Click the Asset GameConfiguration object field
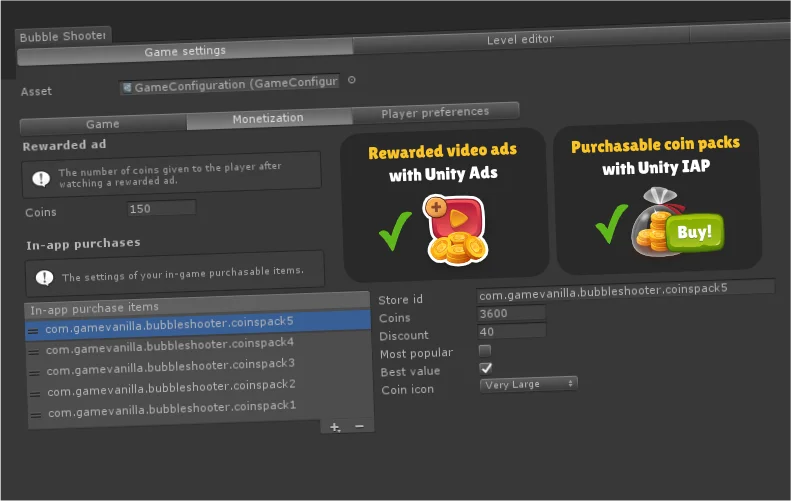 click(230, 85)
